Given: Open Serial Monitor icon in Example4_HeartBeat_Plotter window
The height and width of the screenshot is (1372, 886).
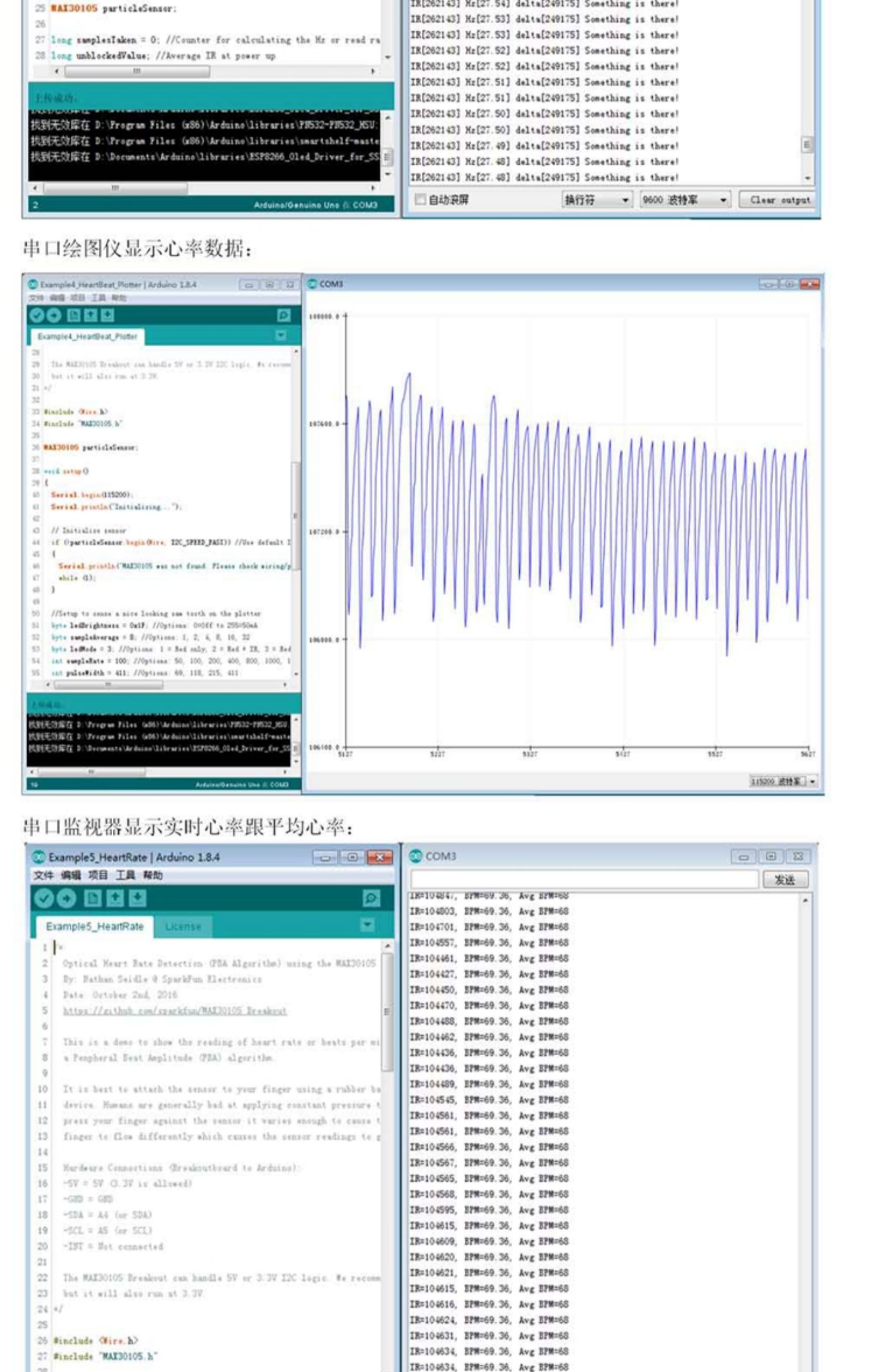Looking at the screenshot, I should (284, 315).
